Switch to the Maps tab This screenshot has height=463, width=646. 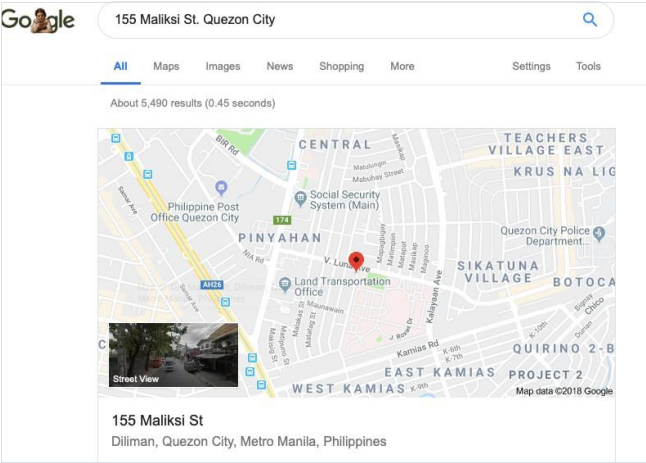click(x=166, y=66)
